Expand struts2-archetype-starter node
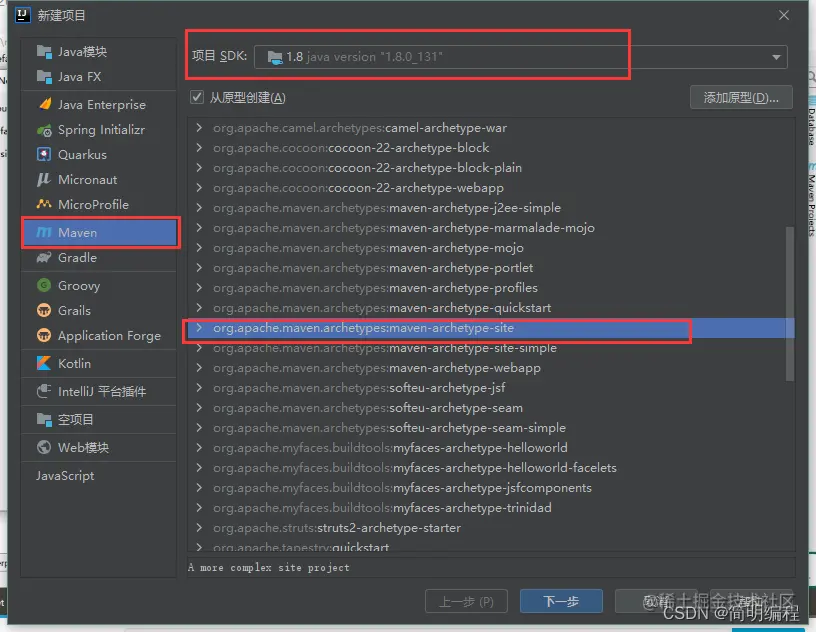This screenshot has width=816, height=632. coord(199,527)
